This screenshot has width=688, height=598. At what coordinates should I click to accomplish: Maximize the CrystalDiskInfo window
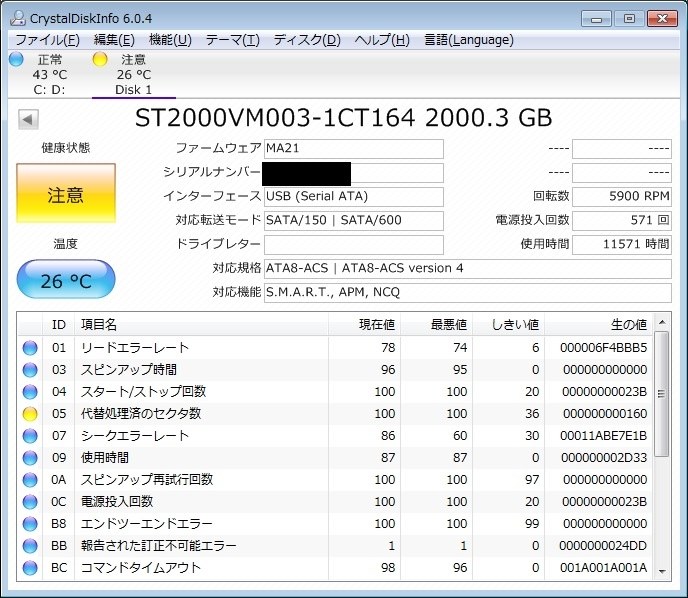[629, 19]
